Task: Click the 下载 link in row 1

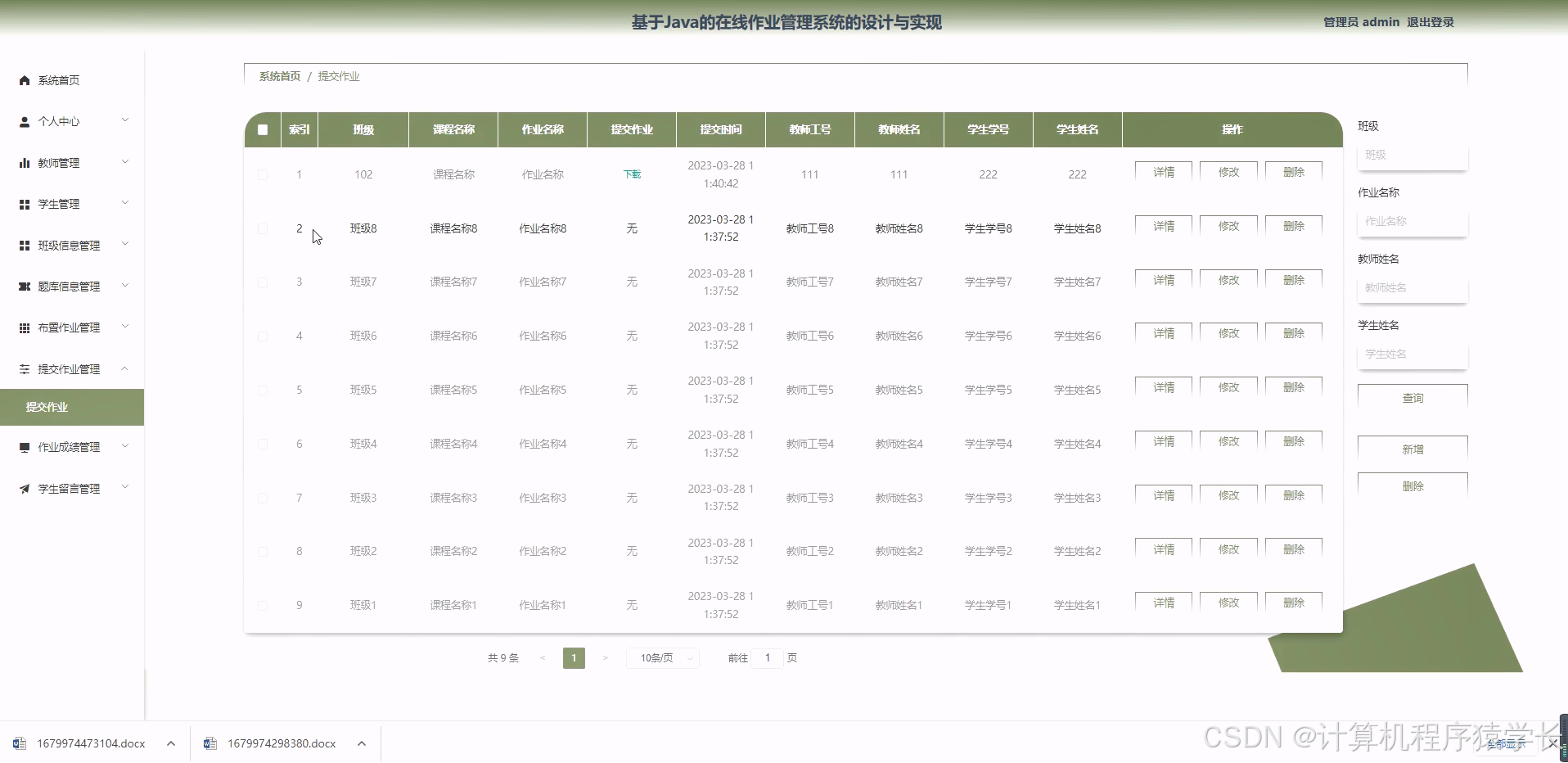Action: pos(632,174)
